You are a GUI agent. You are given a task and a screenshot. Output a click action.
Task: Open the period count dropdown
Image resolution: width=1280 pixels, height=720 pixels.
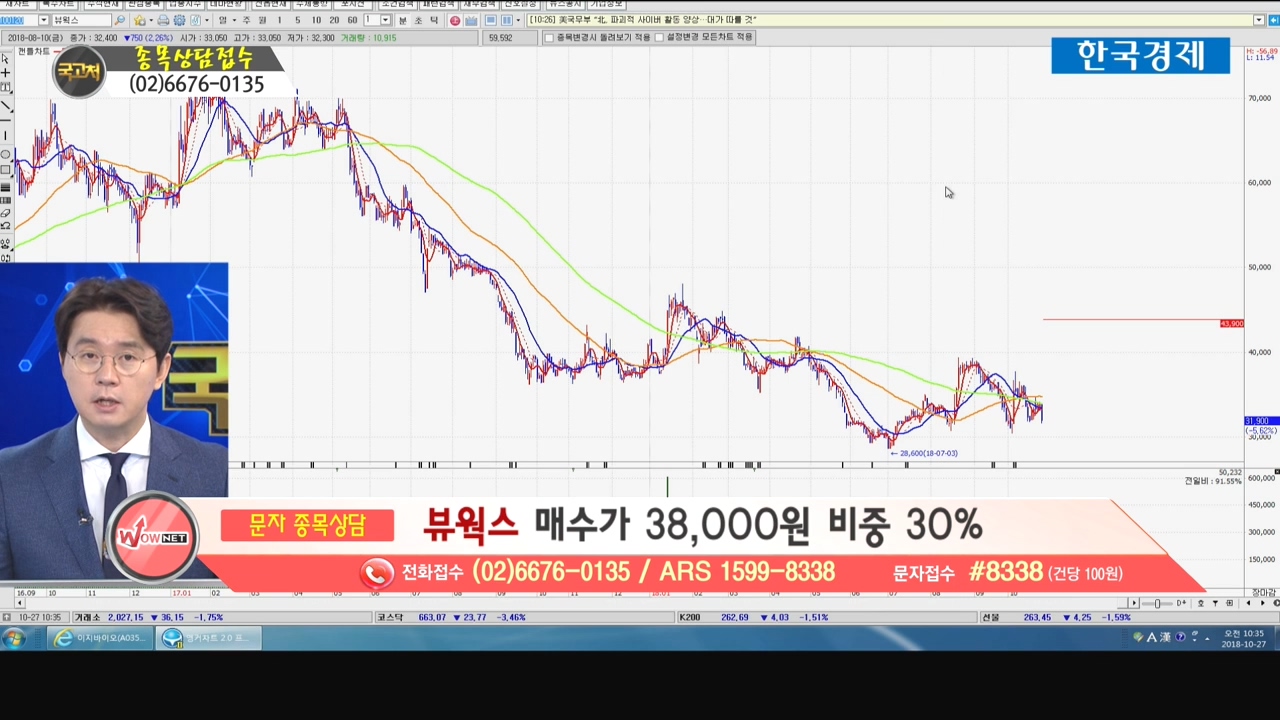[x=385, y=20]
